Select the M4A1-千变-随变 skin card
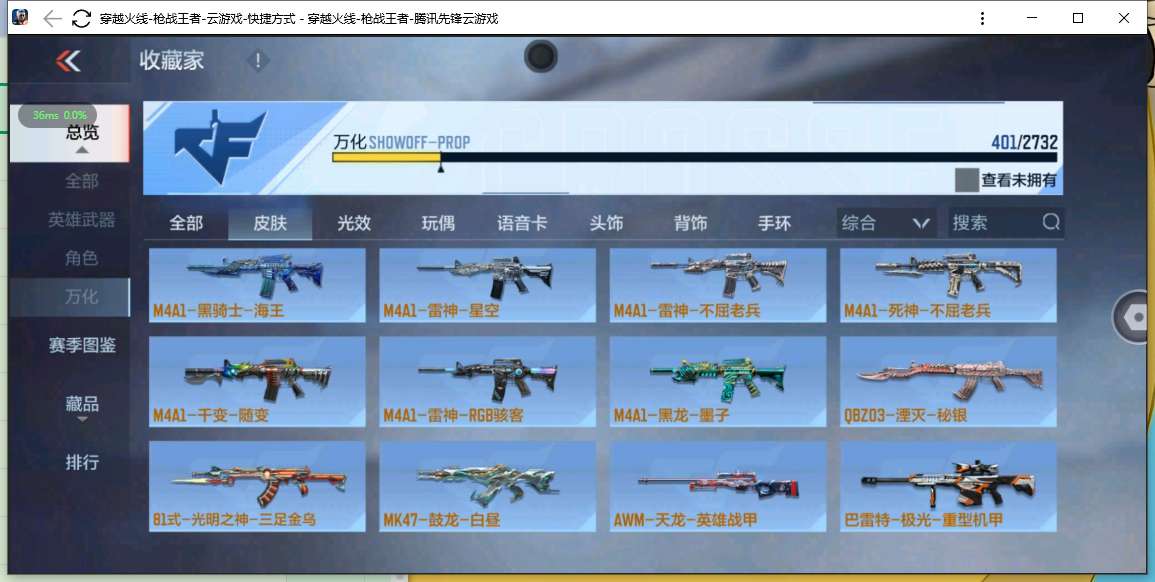 [257, 382]
